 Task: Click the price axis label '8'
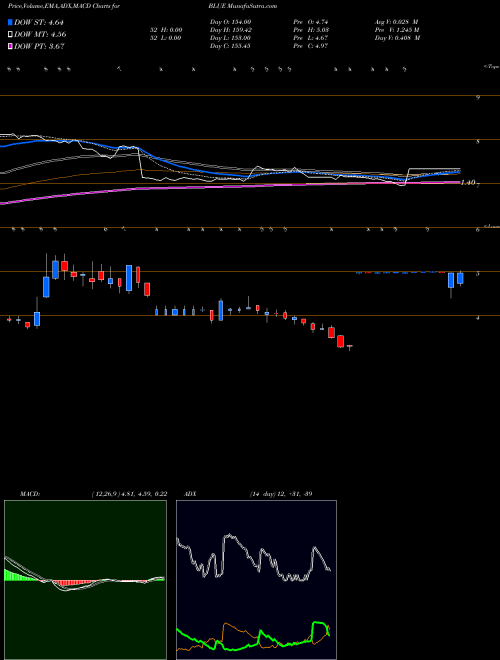point(478,142)
